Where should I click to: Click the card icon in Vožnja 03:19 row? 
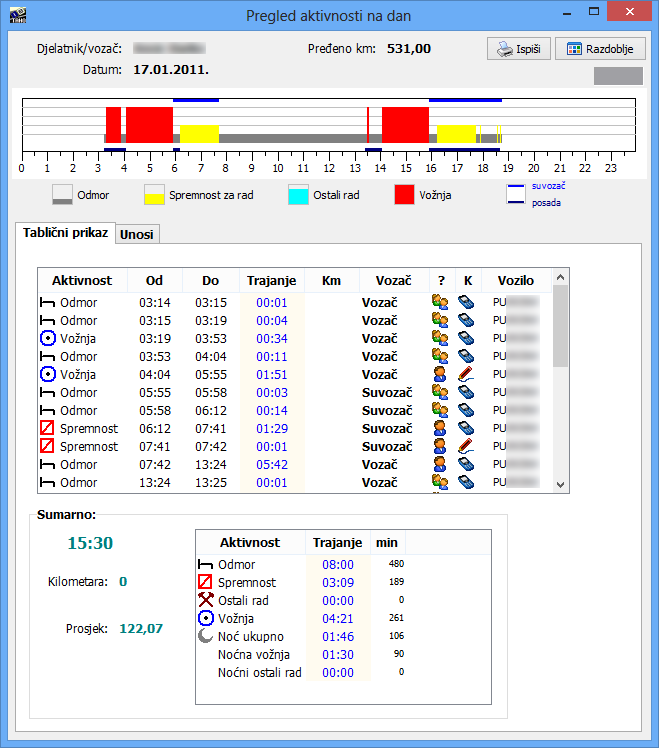(x=466, y=338)
